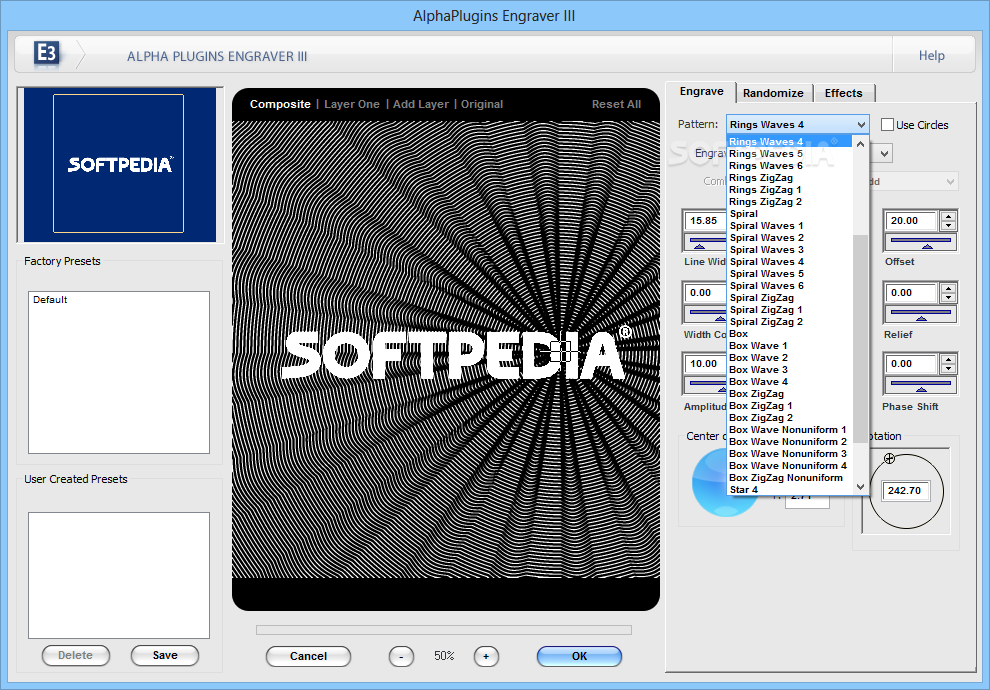Confirm with the OK button
990x690 pixels.
click(x=579, y=656)
